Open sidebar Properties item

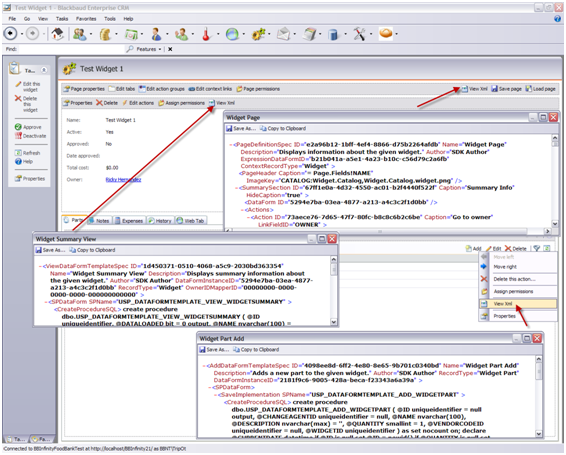[30, 178]
